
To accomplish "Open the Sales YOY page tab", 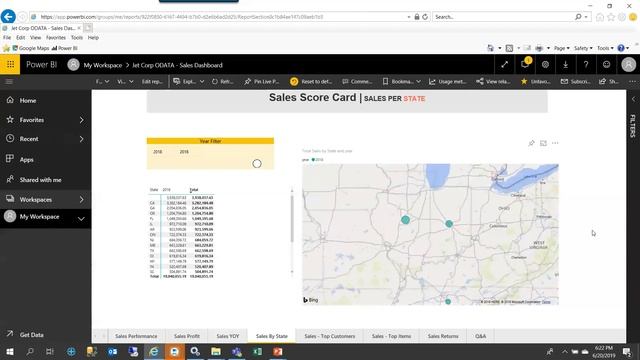I will 228,336.
